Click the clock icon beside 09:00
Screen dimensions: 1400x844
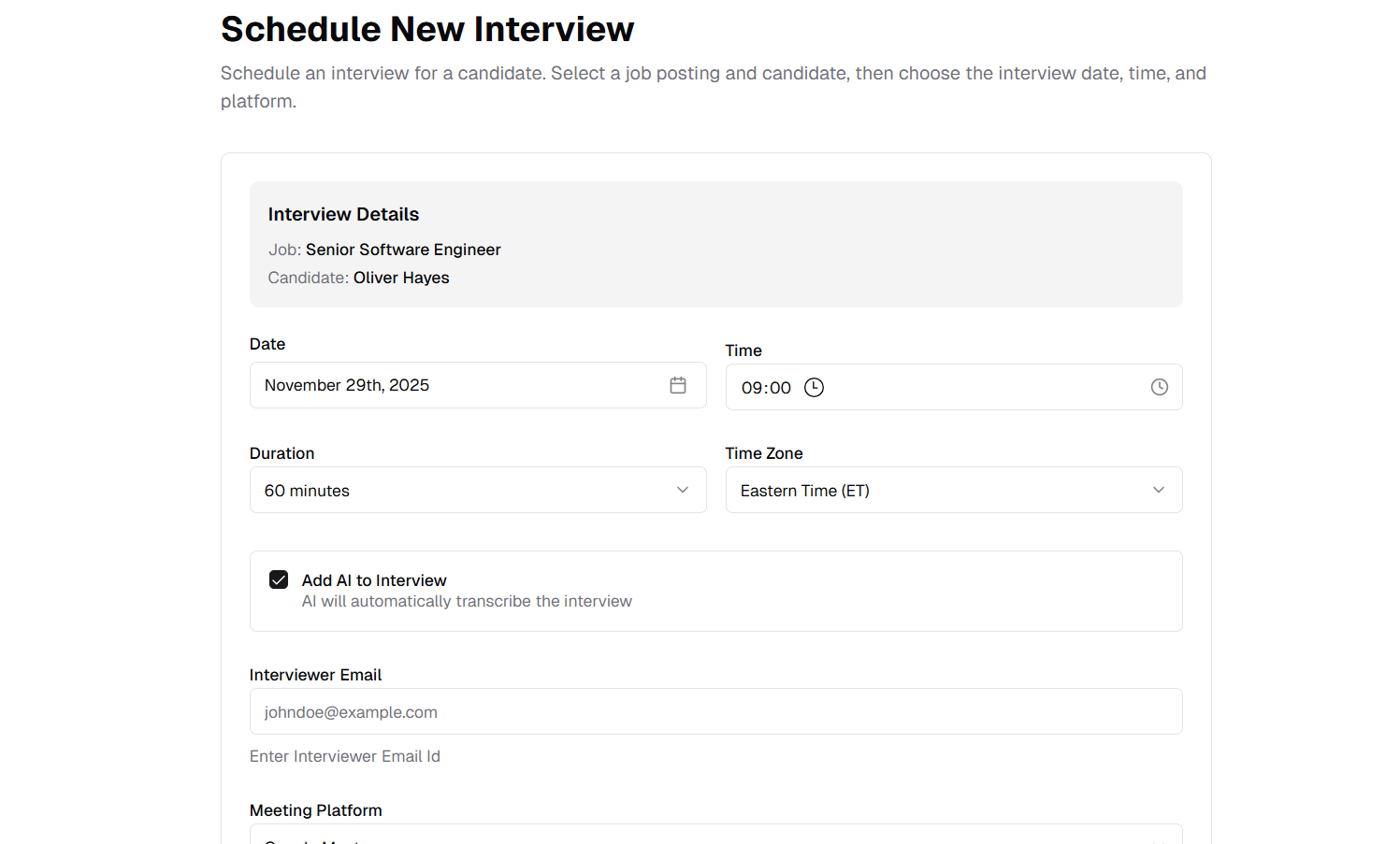(x=814, y=387)
